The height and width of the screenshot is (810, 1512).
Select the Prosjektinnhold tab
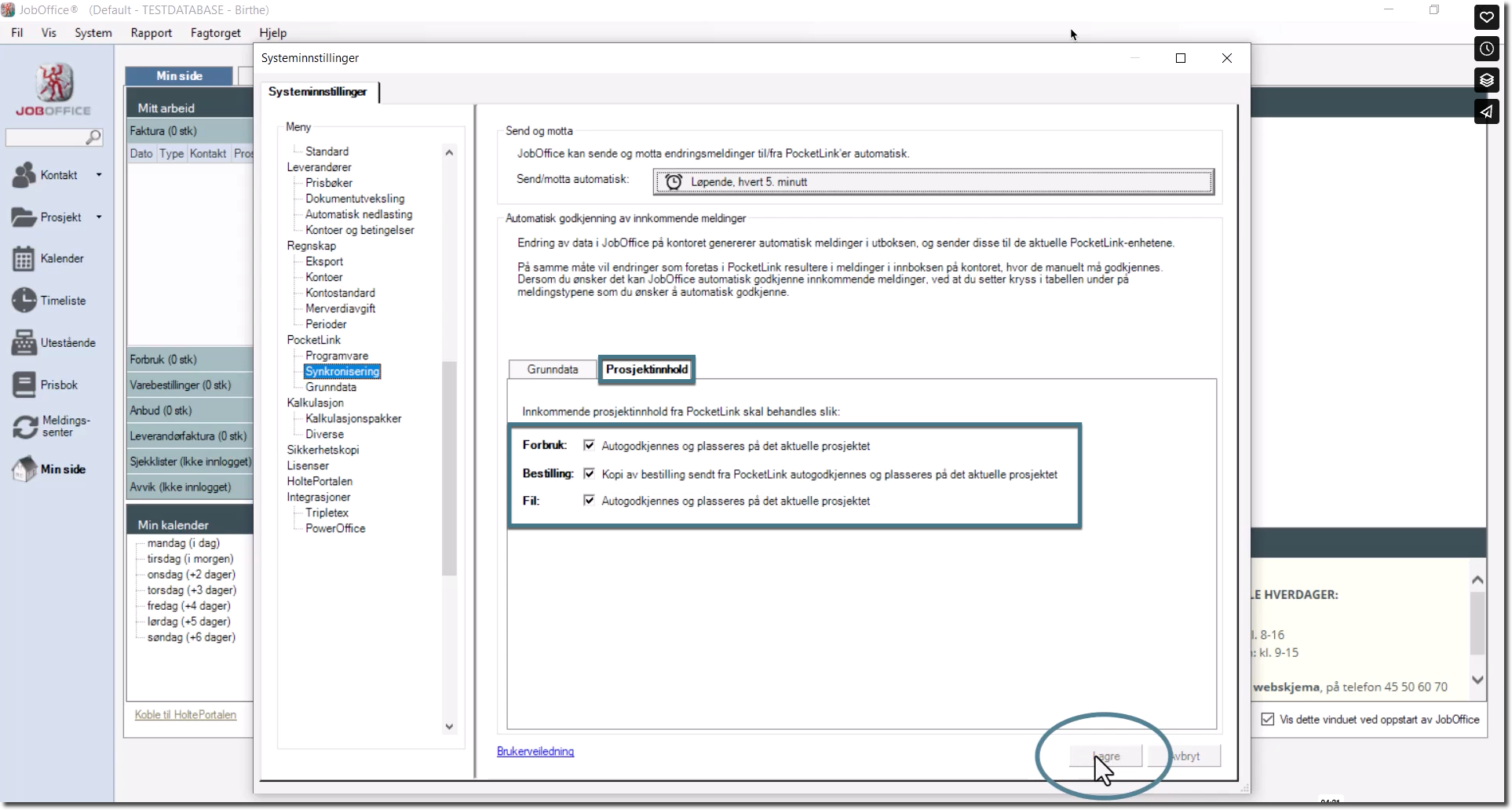click(x=647, y=369)
